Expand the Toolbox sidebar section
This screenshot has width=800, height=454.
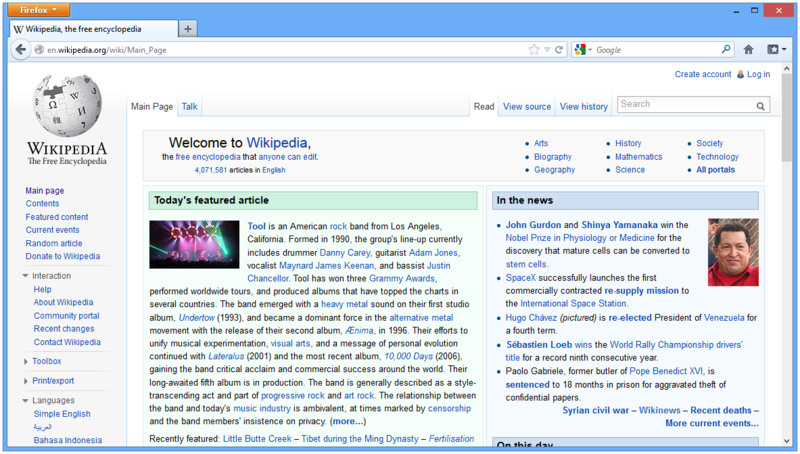coord(26,361)
